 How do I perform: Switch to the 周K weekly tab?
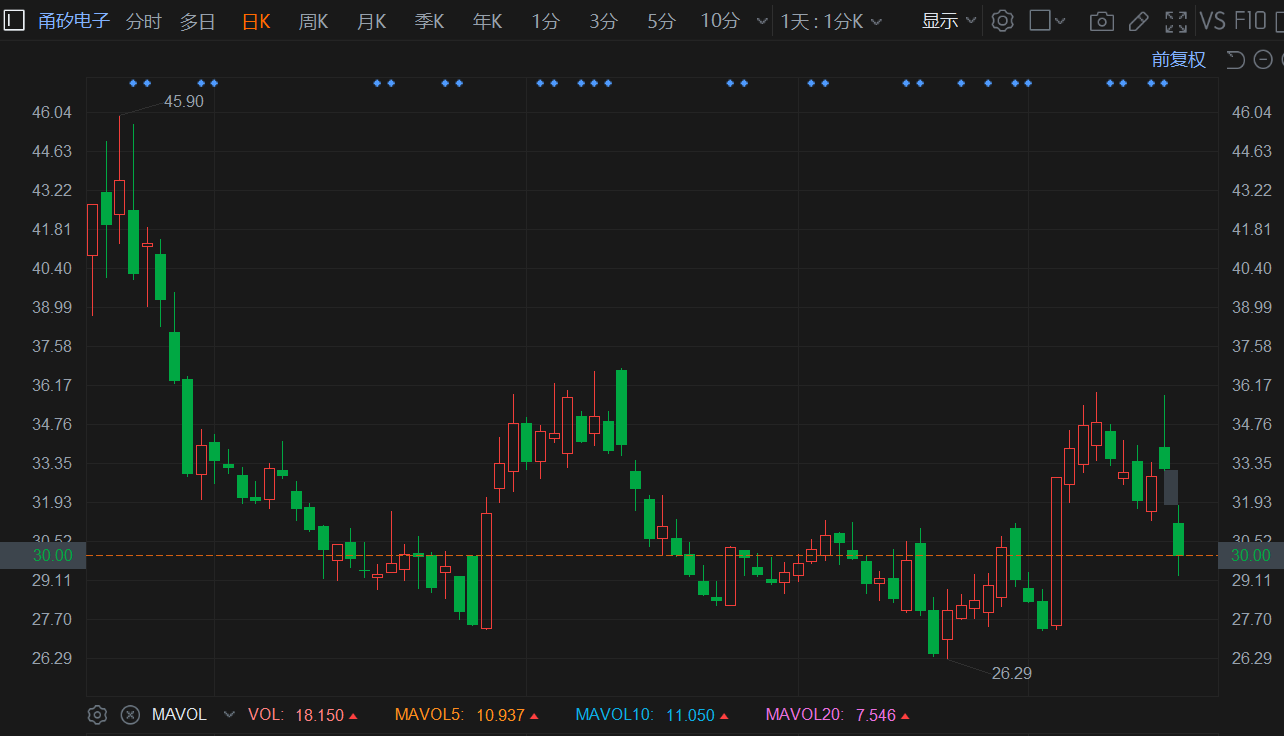tap(313, 21)
